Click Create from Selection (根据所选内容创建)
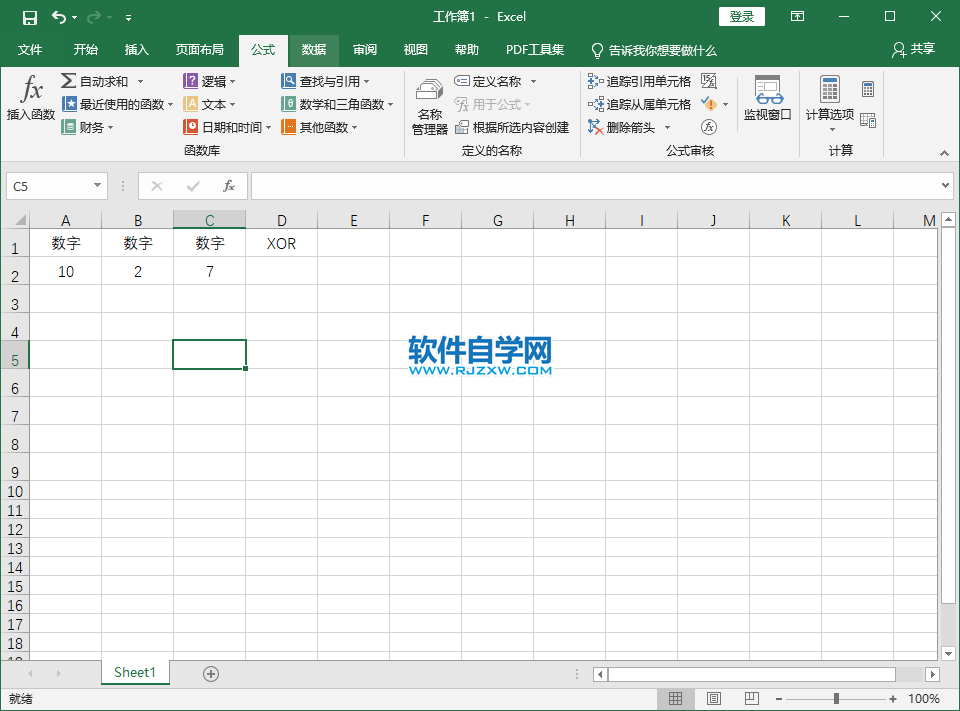Screen dimensions: 960x711 512,127
